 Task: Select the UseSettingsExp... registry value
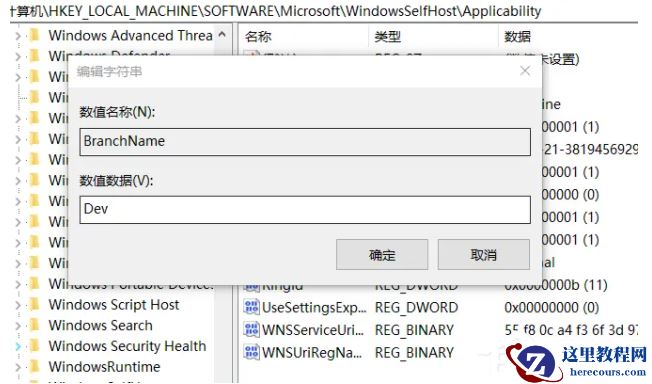point(314,307)
